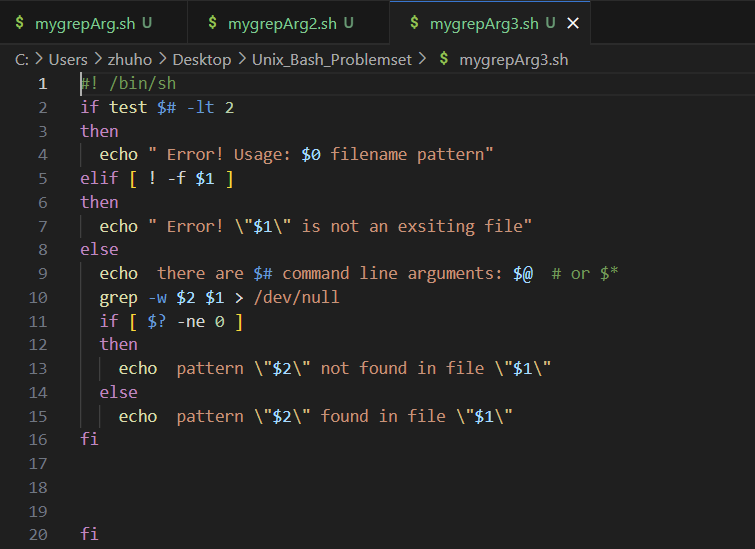755x549 pixels.
Task: Click the 'fi' on line 16
Action: click(x=90, y=439)
